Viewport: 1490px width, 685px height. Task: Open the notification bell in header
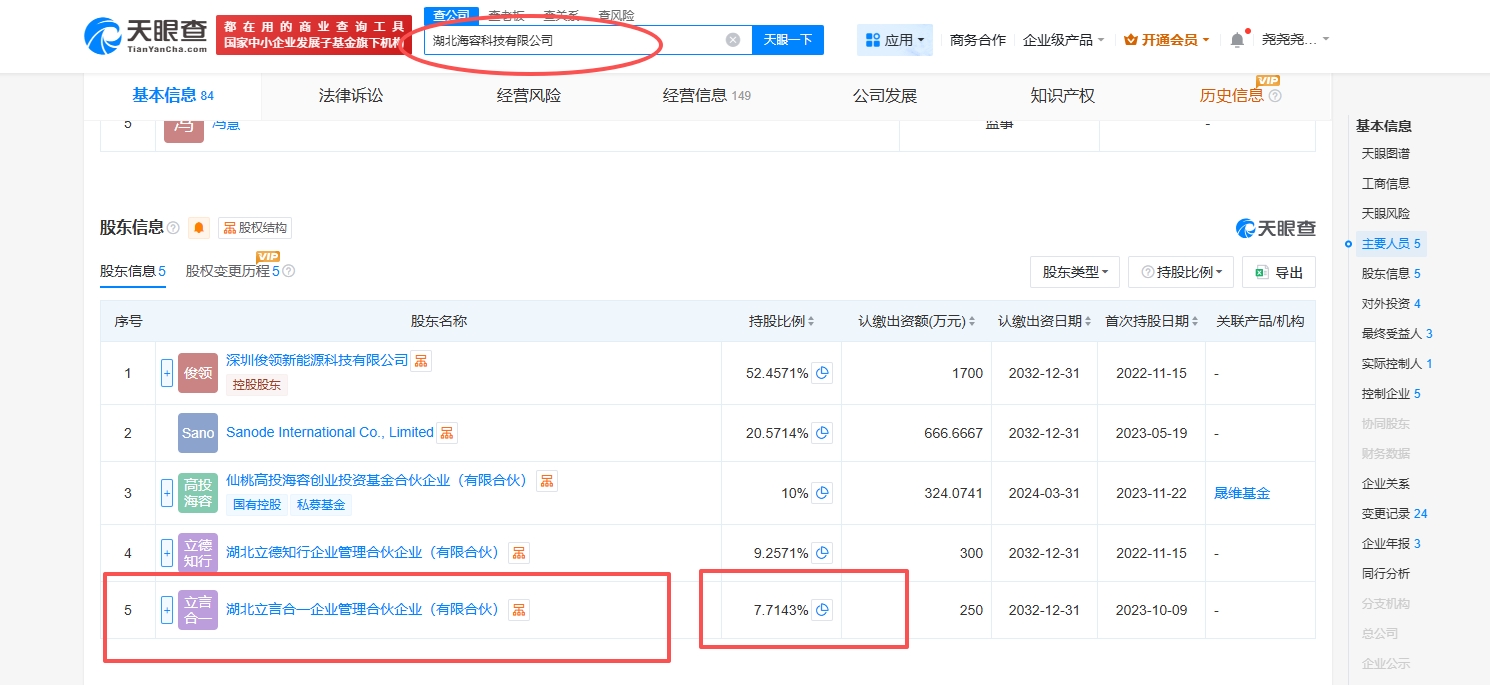pyautogui.click(x=1237, y=40)
